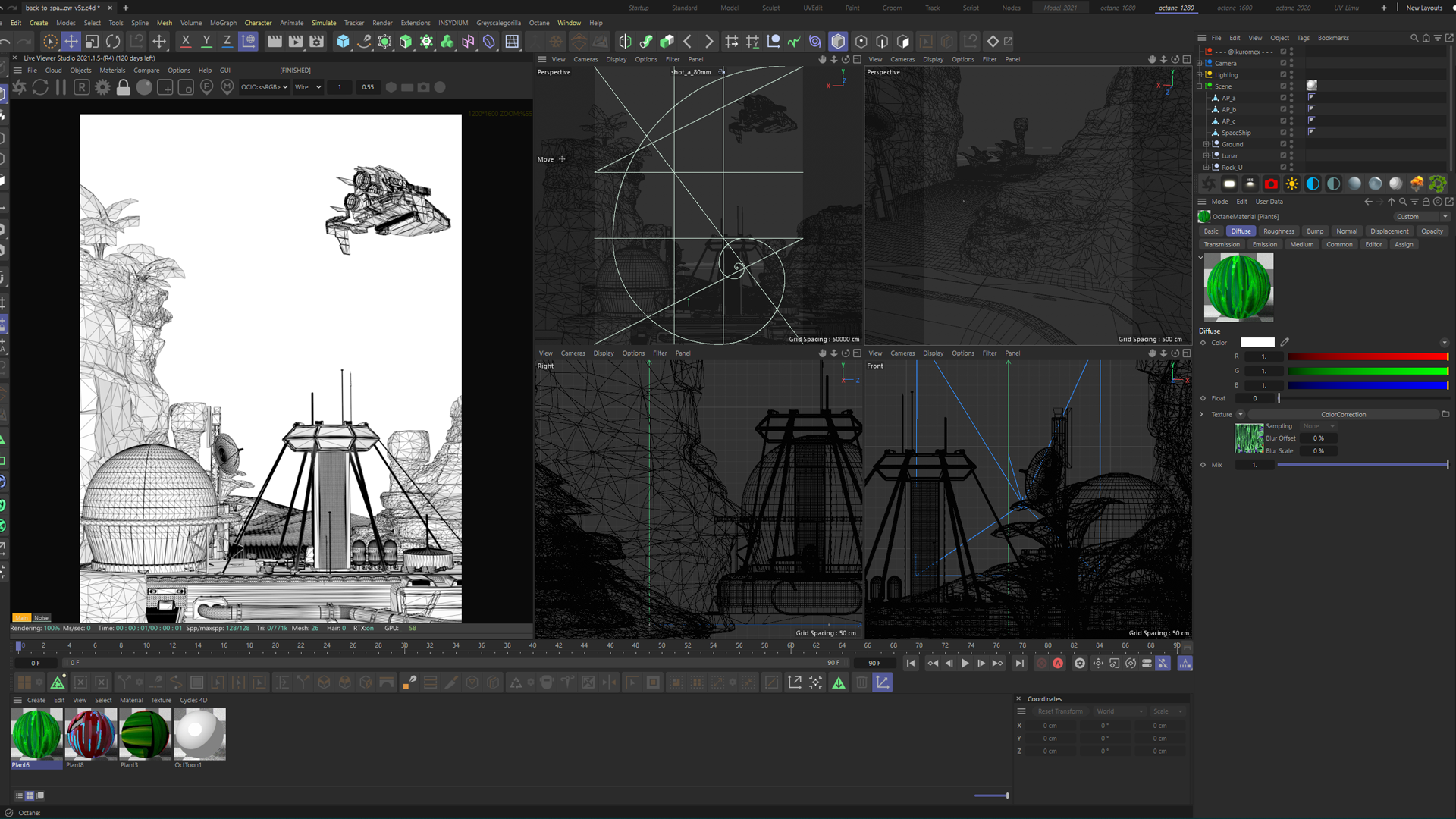Click the Object Manager search icon
This screenshot has width=1456, height=819.
point(1414,38)
